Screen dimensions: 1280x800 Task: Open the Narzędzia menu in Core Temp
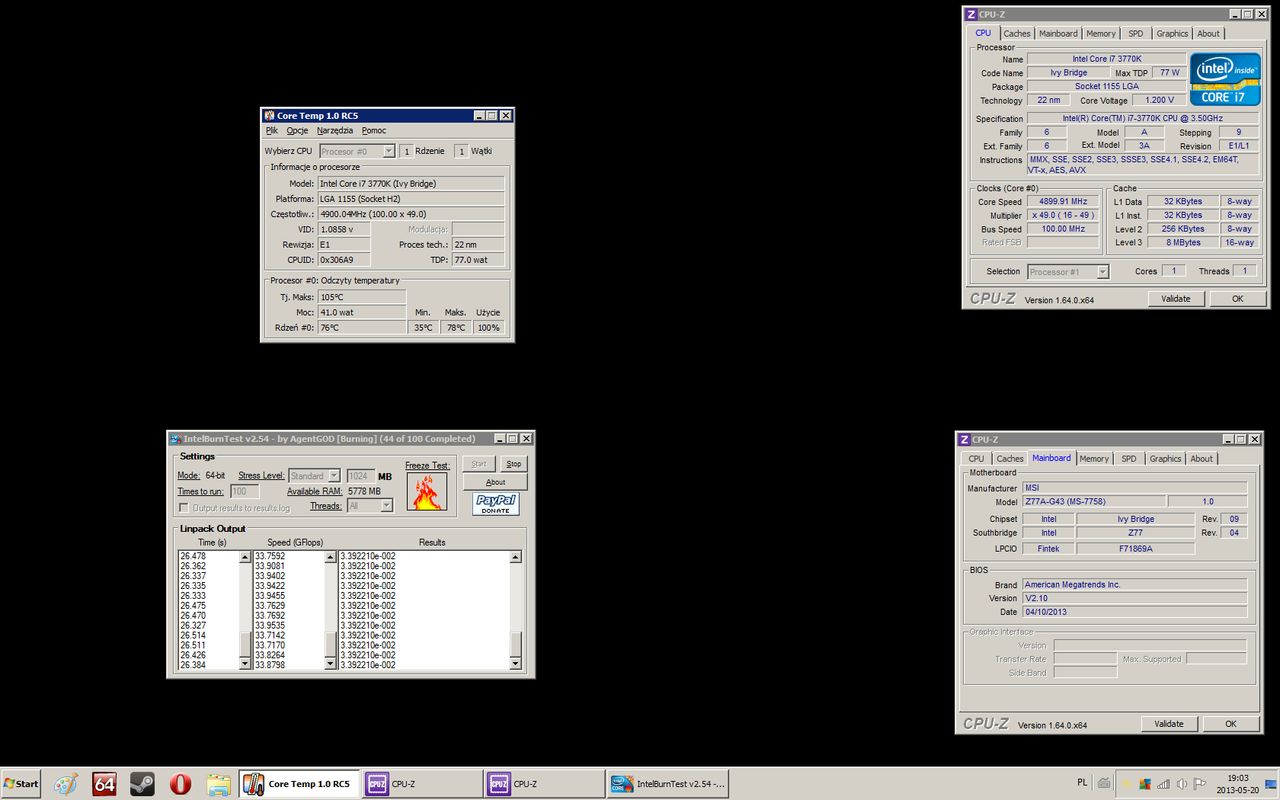click(x=335, y=131)
